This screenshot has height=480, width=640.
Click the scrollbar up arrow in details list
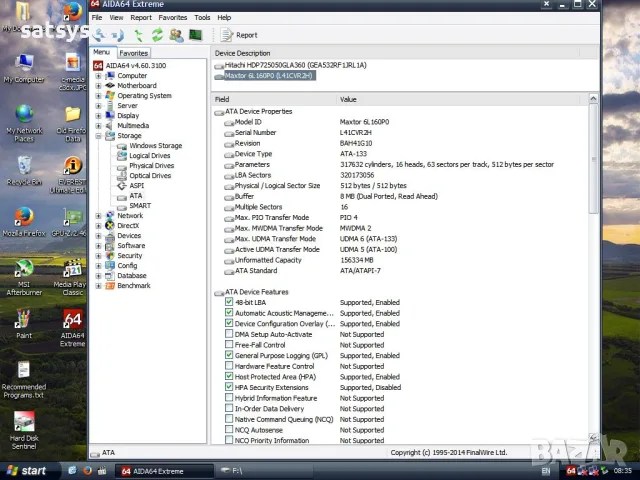coord(593,98)
